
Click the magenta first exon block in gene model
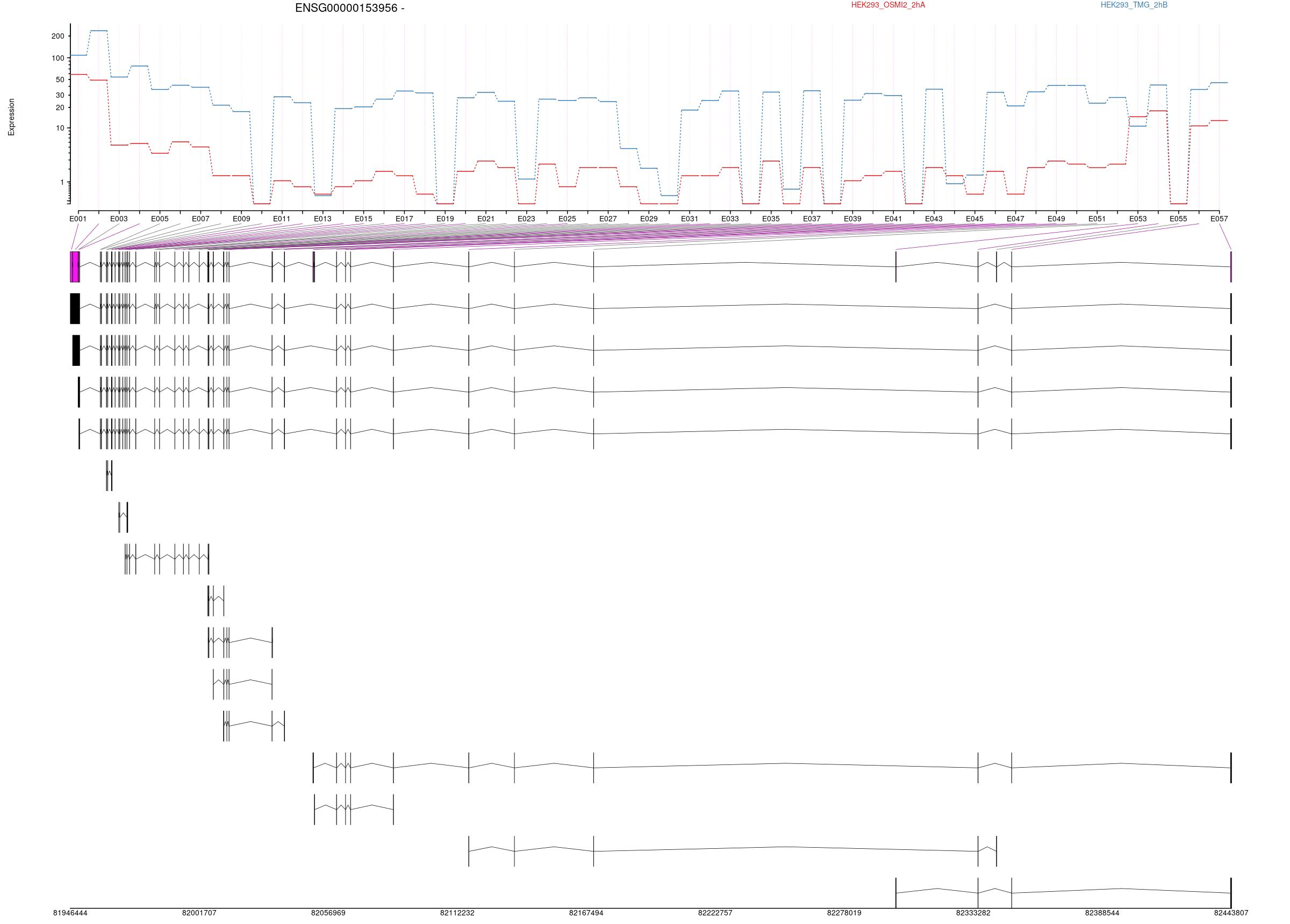coord(75,266)
